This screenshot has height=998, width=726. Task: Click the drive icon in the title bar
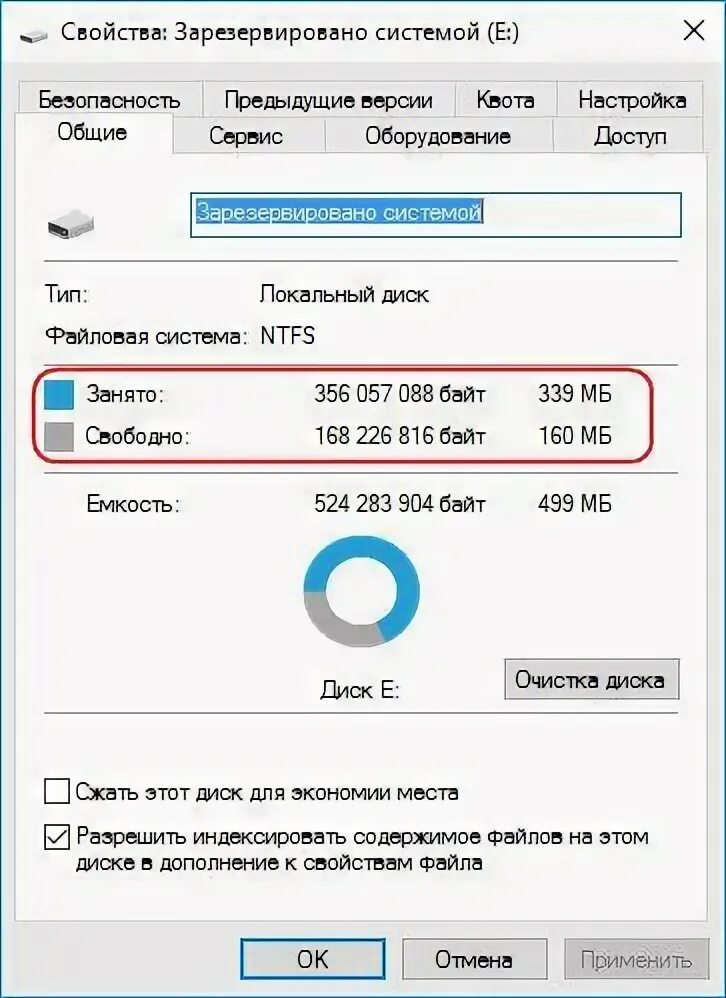pos(34,35)
